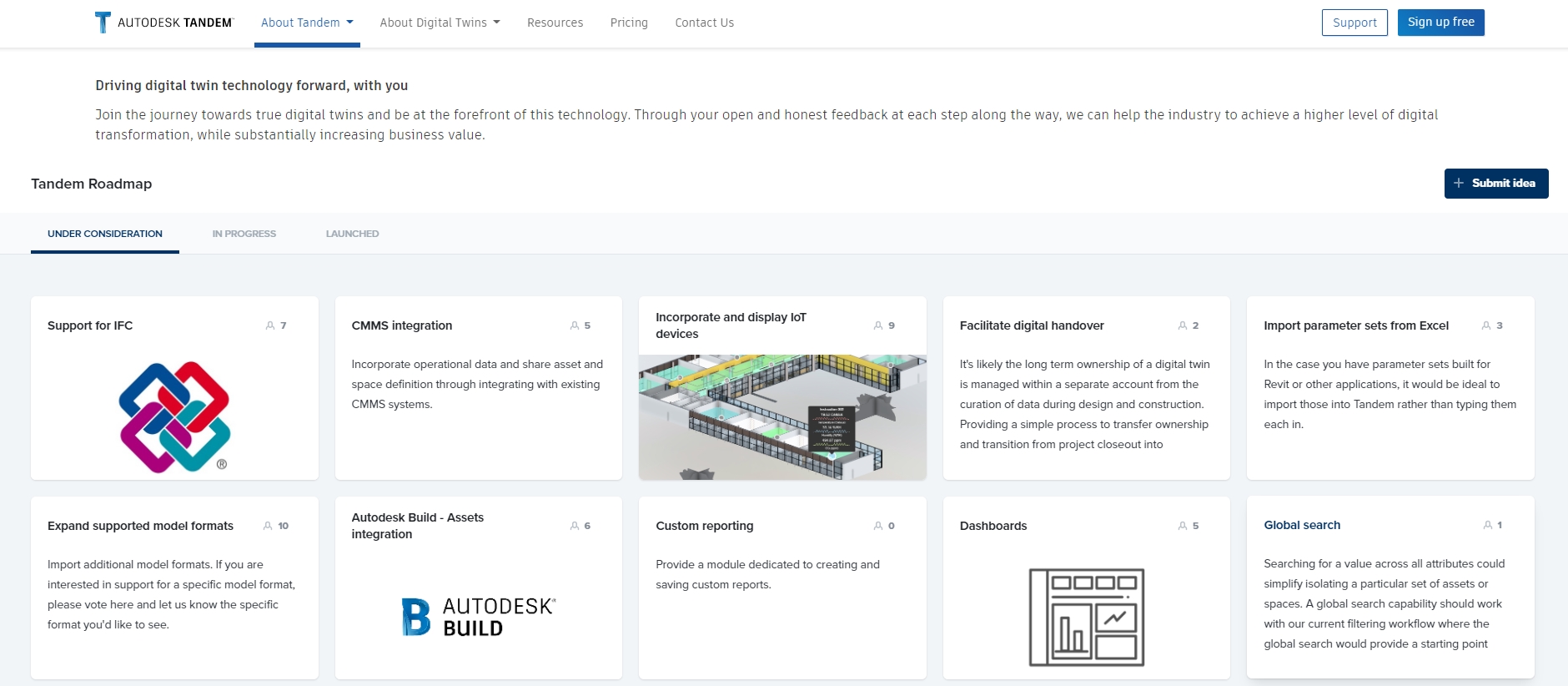Viewport: 1568px width, 686px height.
Task: Click vote icon on Import parameter sets card
Action: click(x=1486, y=325)
